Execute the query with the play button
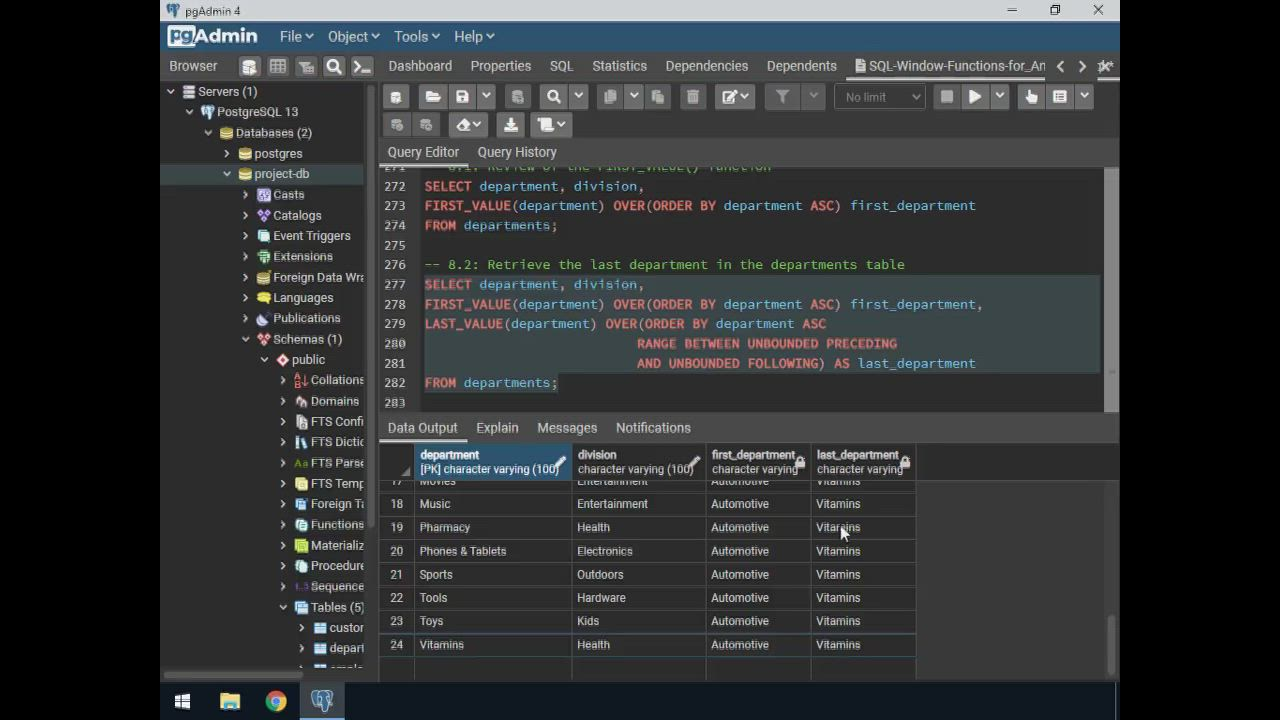The width and height of the screenshot is (1280, 720). 975,97
